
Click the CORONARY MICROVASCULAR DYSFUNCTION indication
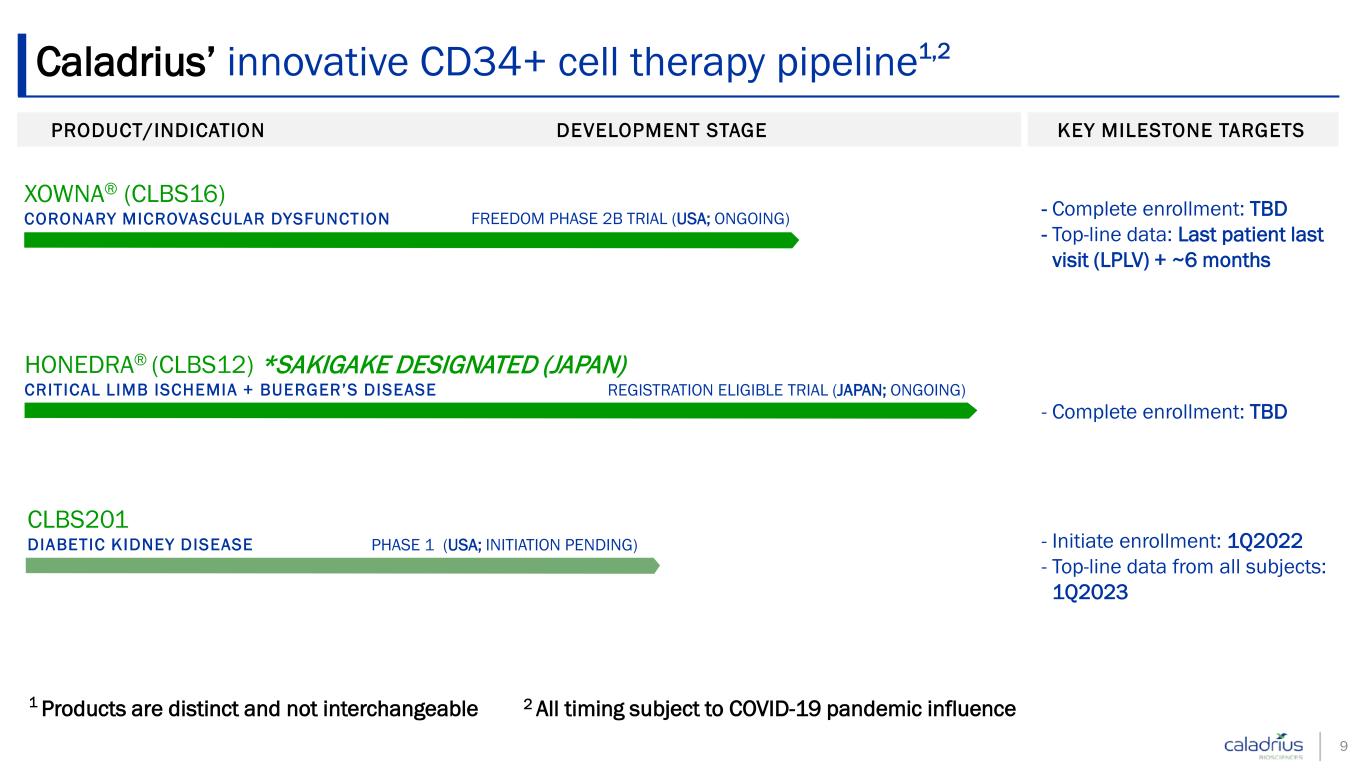207,219
